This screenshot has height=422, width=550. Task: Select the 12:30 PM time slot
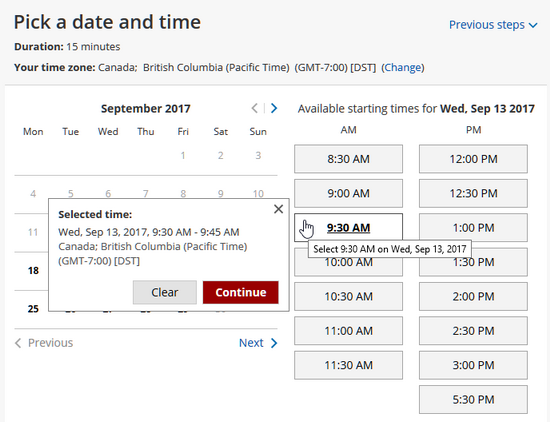(x=473, y=193)
